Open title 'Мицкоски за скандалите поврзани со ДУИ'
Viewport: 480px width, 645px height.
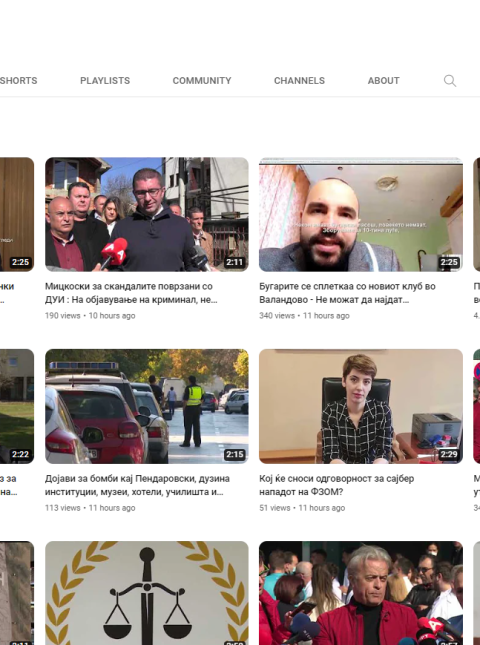coord(131,293)
